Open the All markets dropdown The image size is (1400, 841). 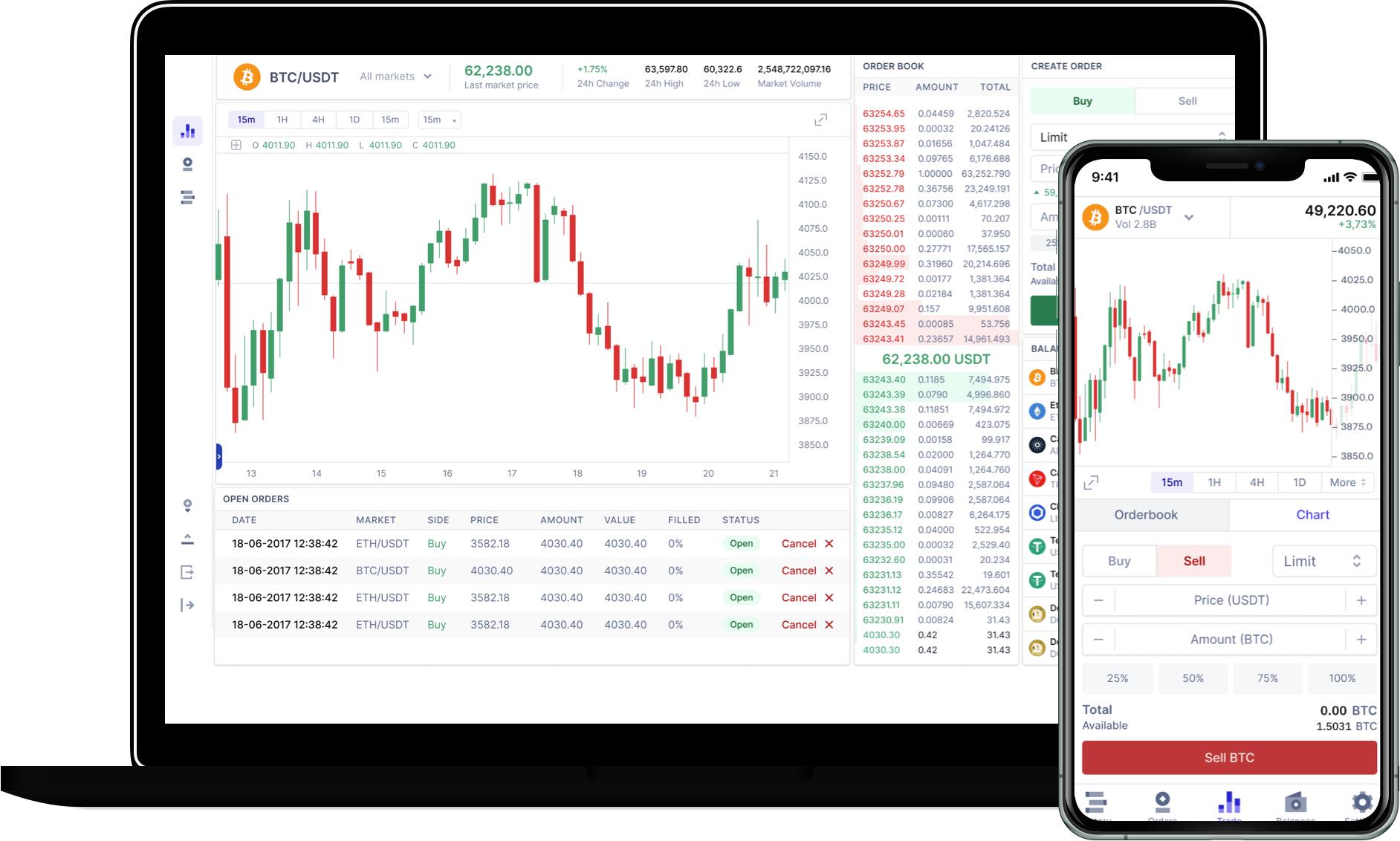pos(395,77)
